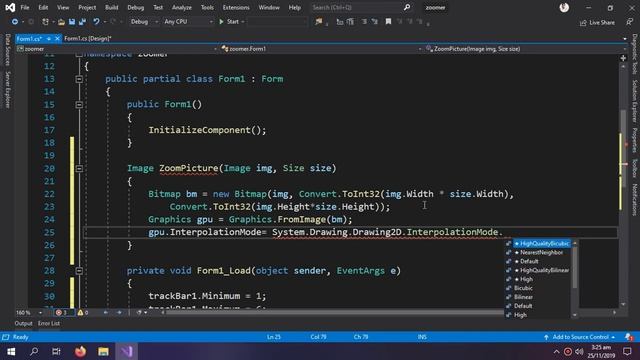This screenshot has width=640, height=360.
Task: Click the New Project toolbar icon
Action: pos(45,22)
